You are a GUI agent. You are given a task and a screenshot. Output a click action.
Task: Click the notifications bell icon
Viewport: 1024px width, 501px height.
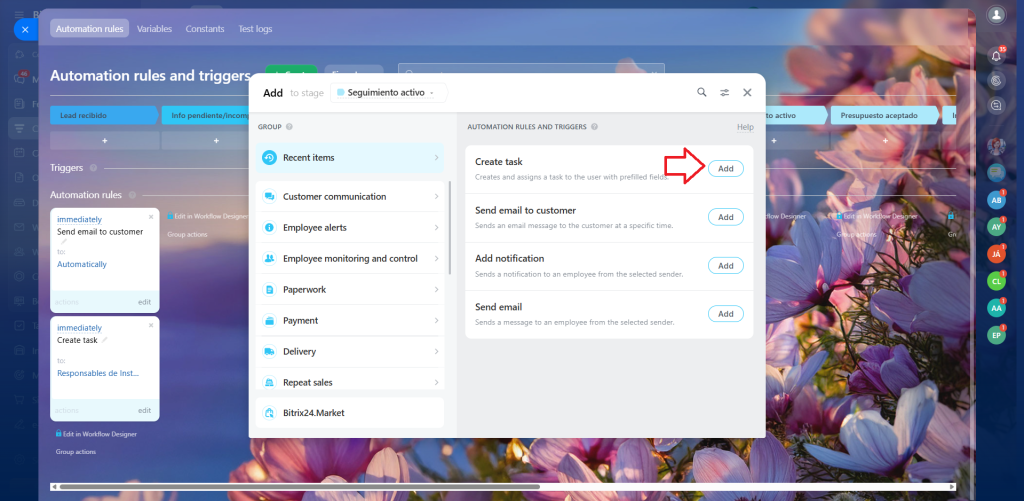995,56
